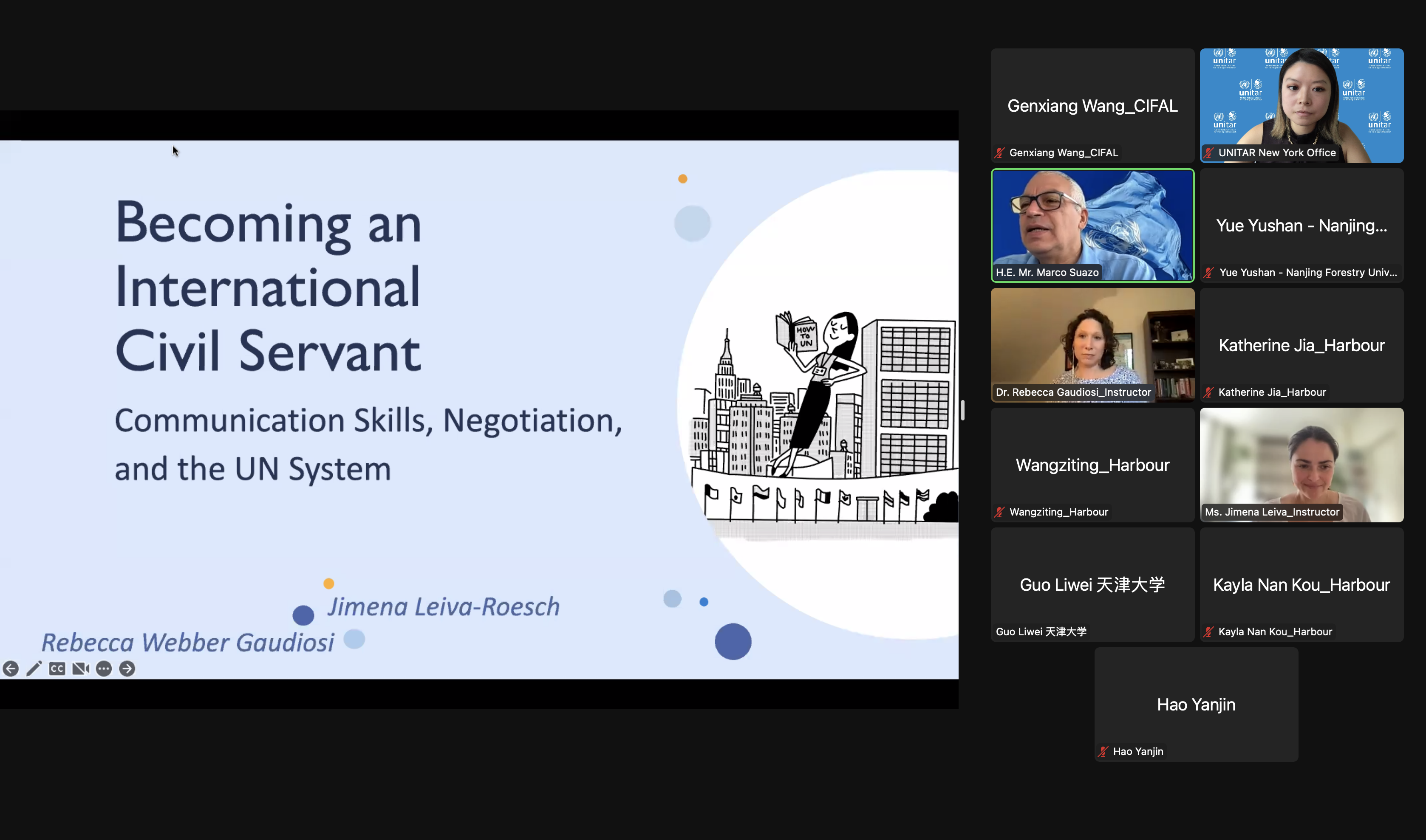Click muted mic icon beside Genxiang Wang_CIFAL
Screen dimensions: 1426x840
tap(999, 153)
